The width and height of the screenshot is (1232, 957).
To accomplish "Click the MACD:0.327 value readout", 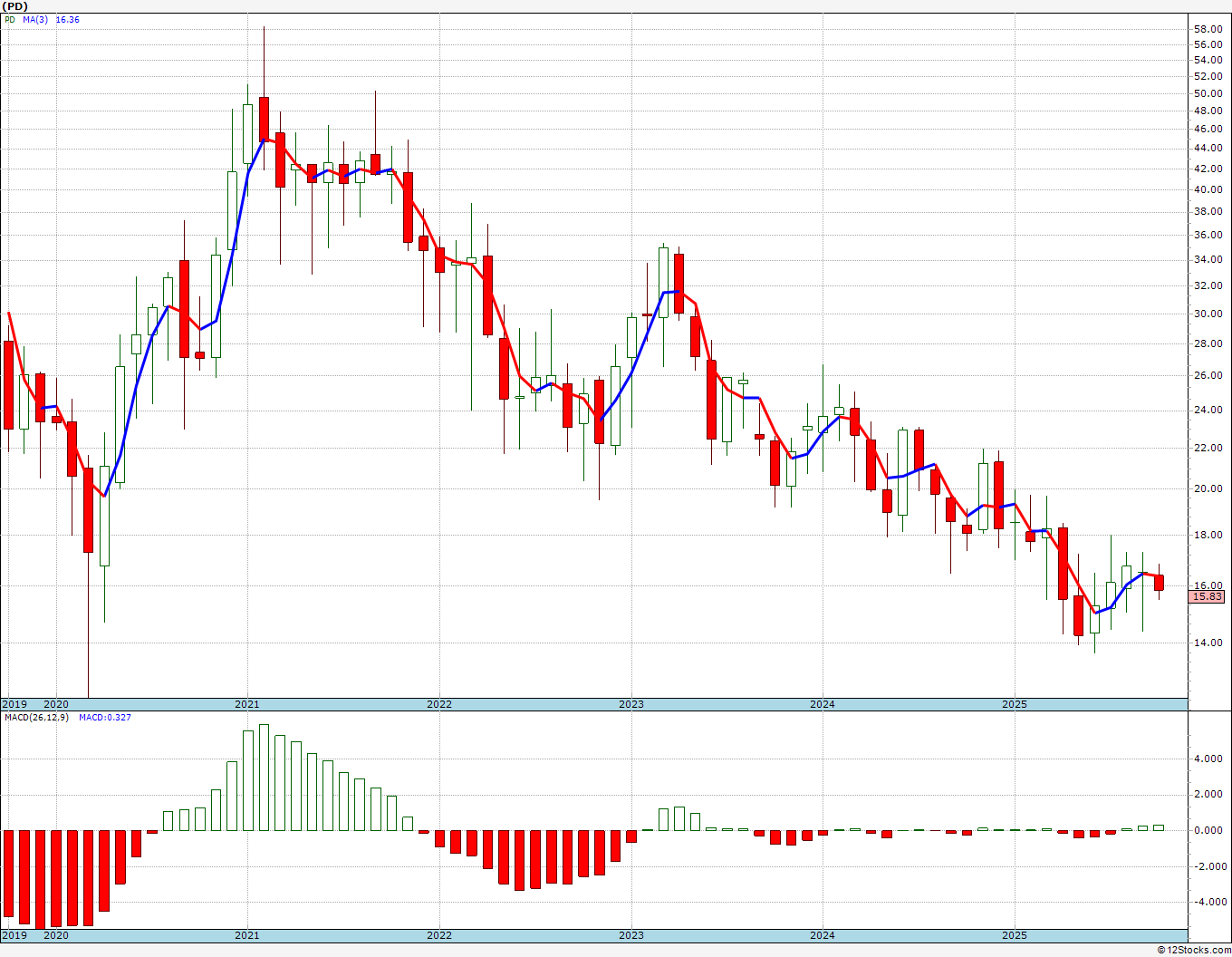I will (104, 718).
